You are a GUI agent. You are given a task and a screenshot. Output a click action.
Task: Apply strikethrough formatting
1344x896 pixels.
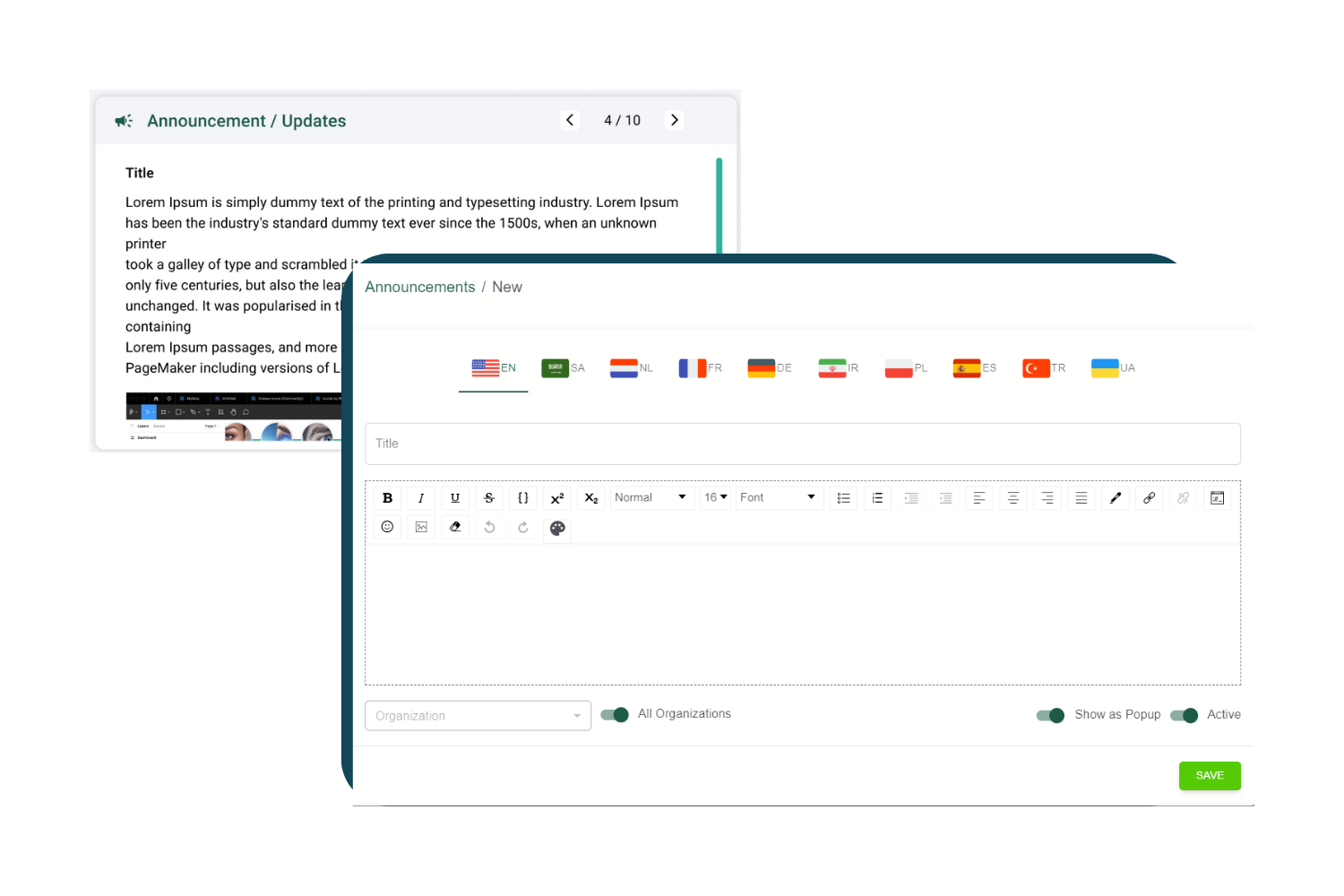[489, 498]
